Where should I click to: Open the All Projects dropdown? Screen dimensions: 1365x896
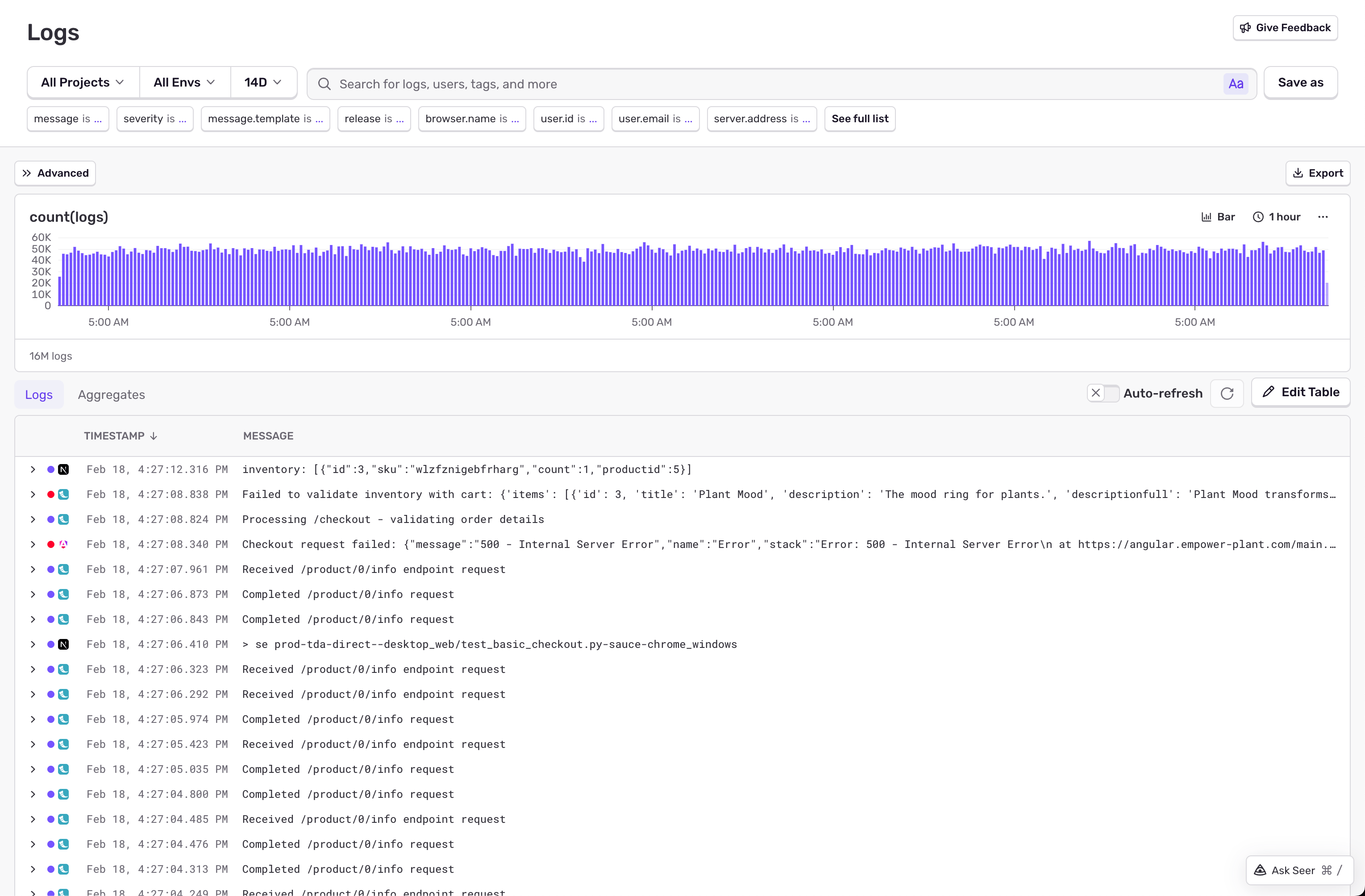[83, 83]
